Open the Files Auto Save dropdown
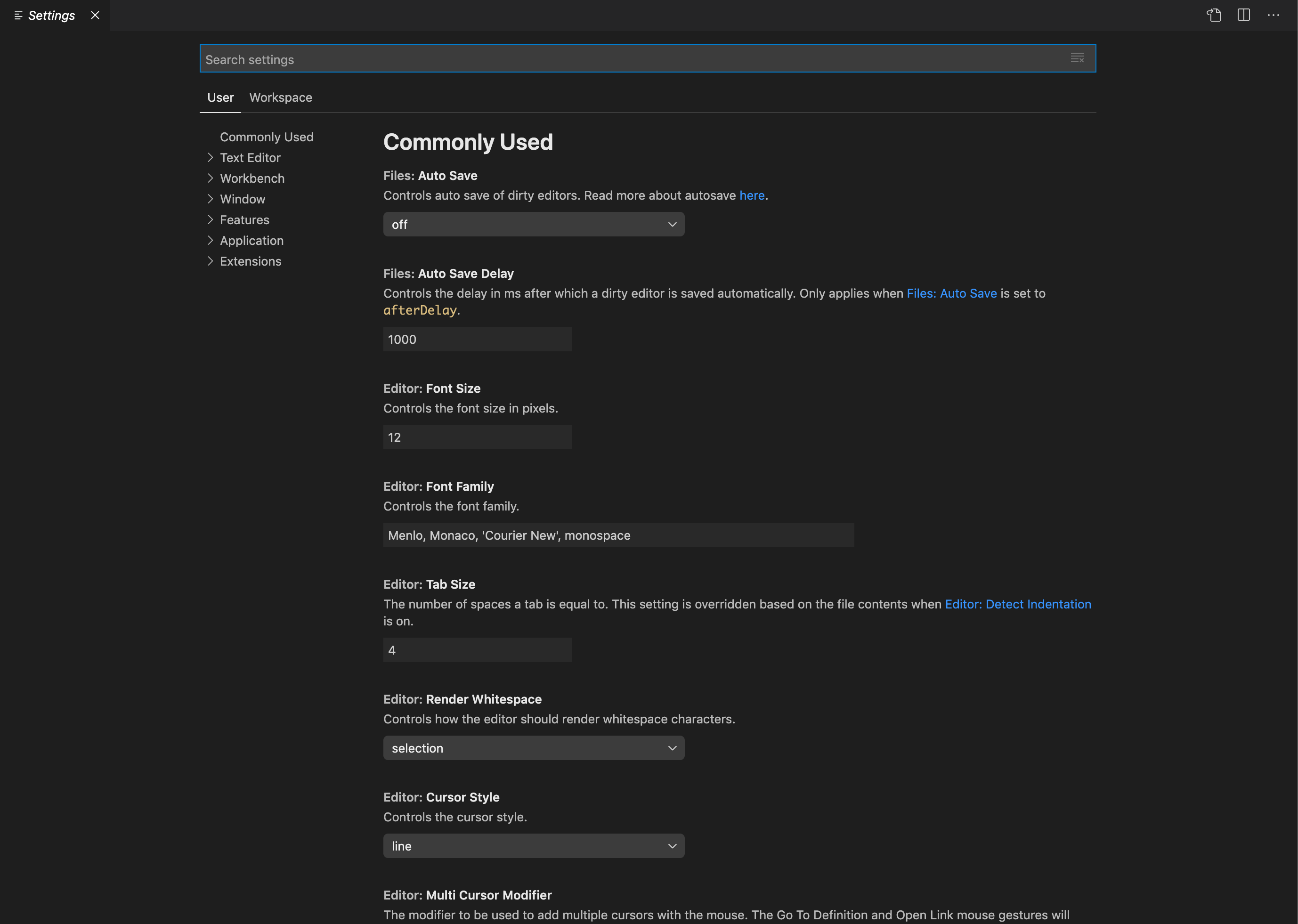The height and width of the screenshot is (924, 1298). (533, 225)
